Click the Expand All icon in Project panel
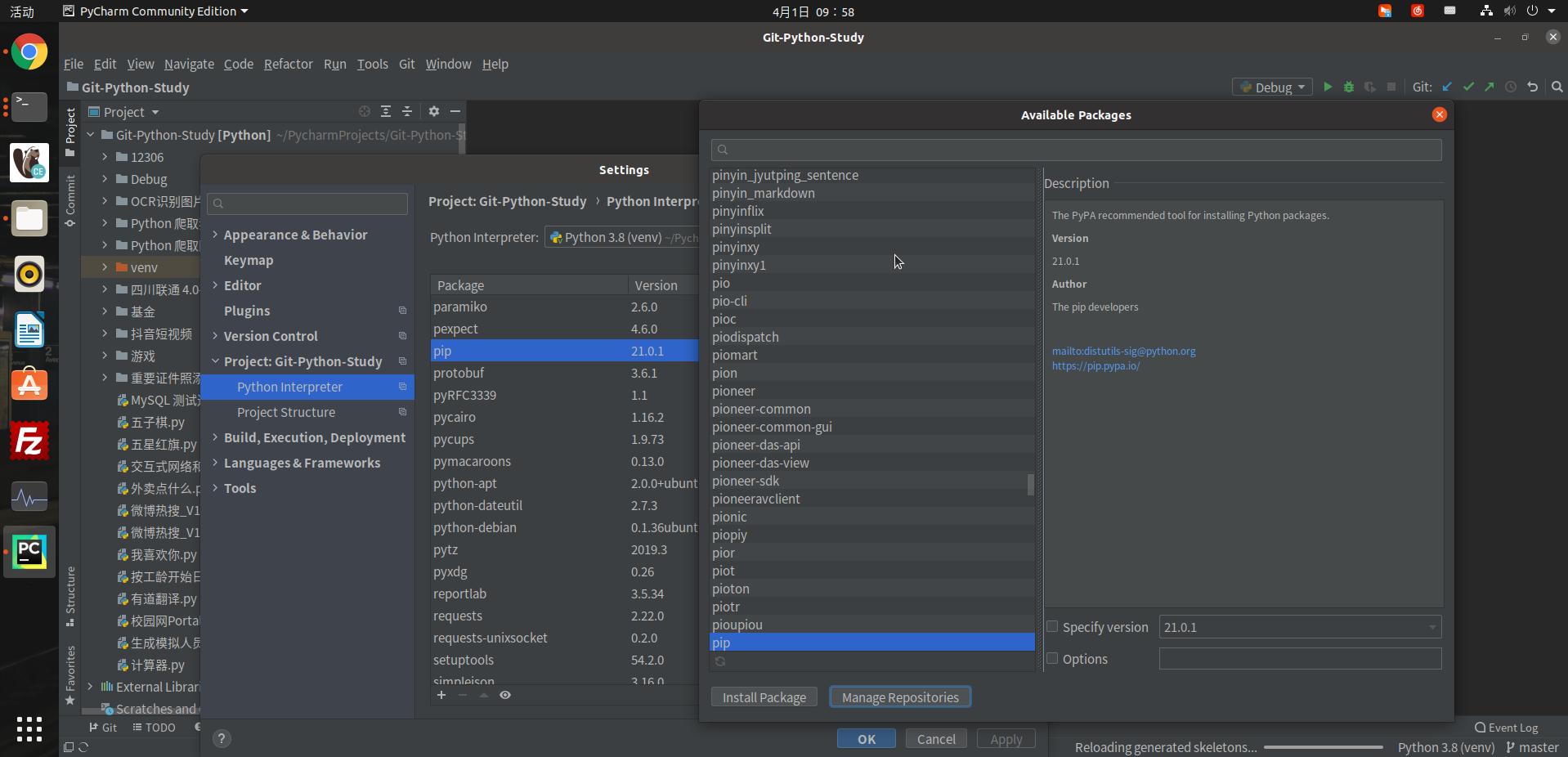This screenshot has width=1568, height=757. [x=386, y=111]
